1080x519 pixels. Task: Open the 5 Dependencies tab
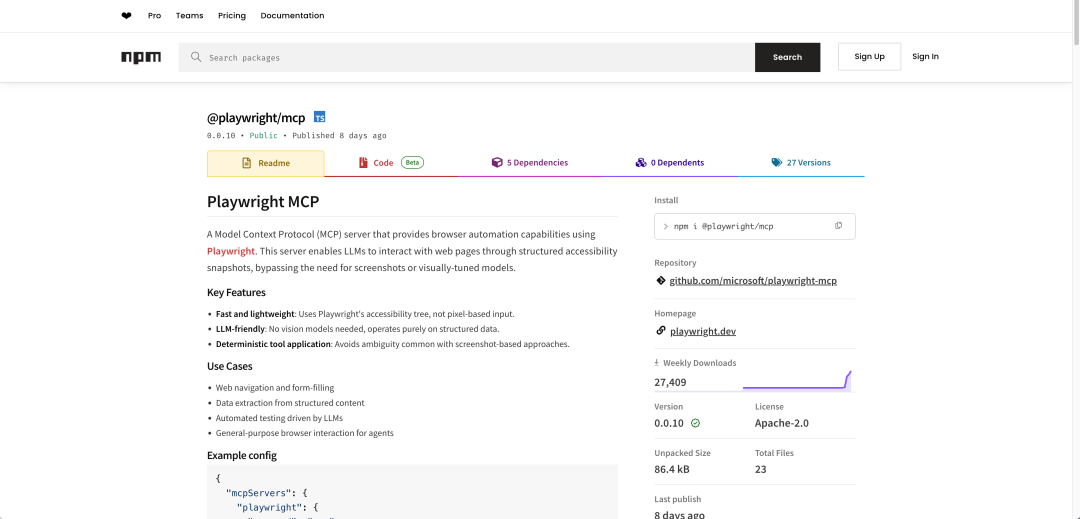[529, 163]
